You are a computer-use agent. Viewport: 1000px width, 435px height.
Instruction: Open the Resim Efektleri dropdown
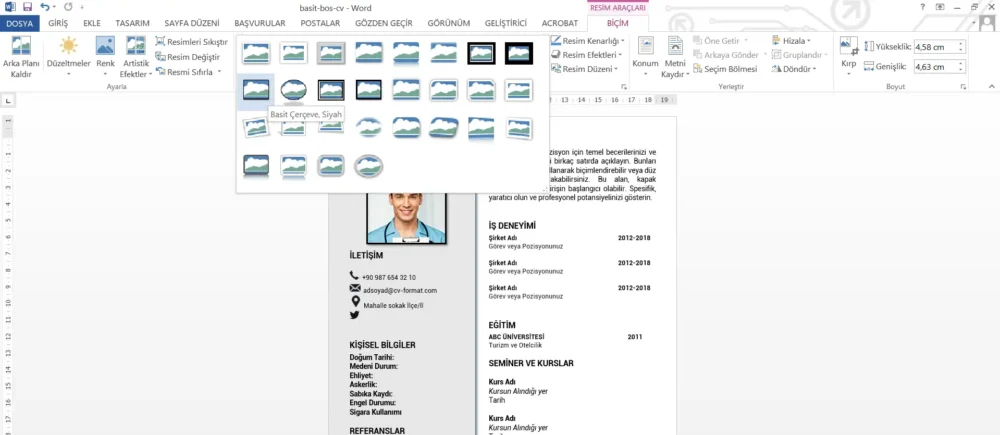pyautogui.click(x=587, y=55)
